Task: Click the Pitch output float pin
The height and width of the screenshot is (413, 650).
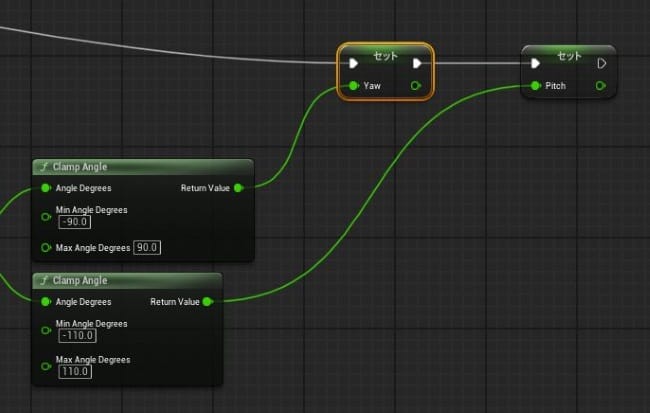Action: 601,86
